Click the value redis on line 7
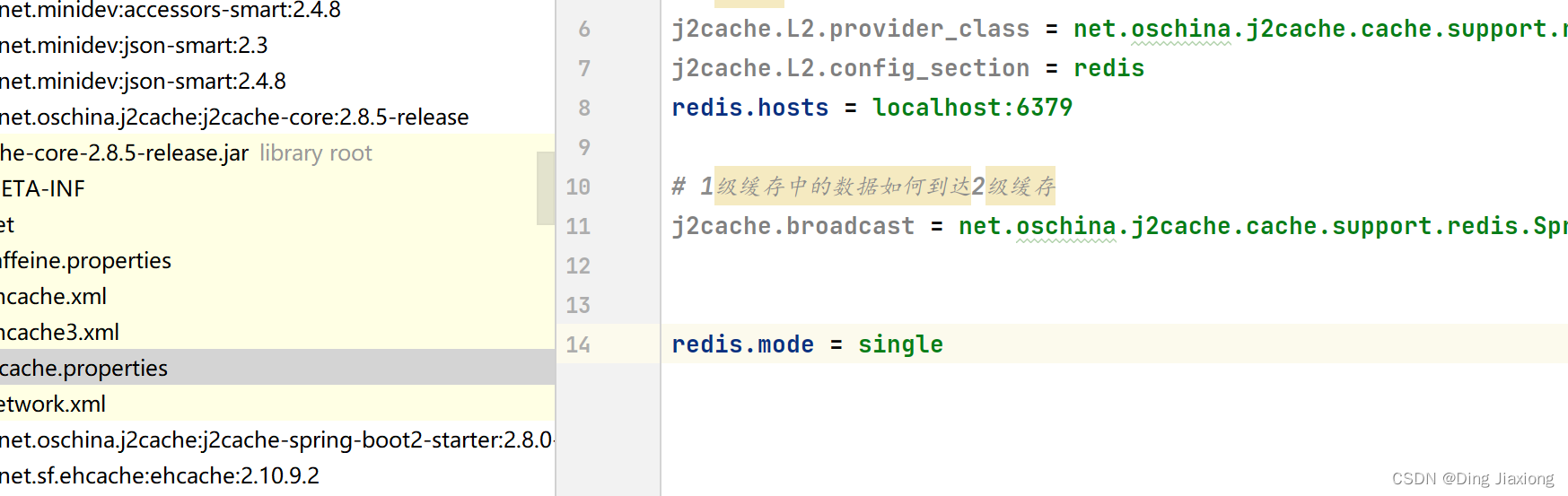Image resolution: width=1568 pixels, height=496 pixels. pyautogui.click(x=1108, y=68)
